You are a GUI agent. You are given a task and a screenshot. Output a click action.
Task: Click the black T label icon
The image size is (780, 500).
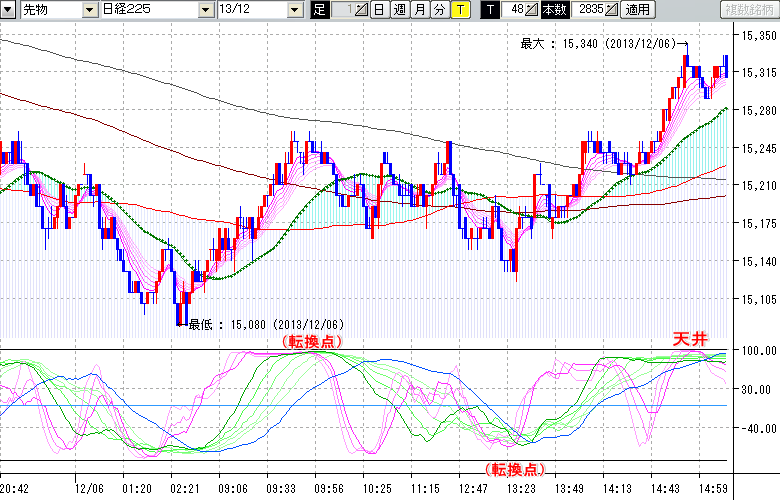[x=489, y=10]
